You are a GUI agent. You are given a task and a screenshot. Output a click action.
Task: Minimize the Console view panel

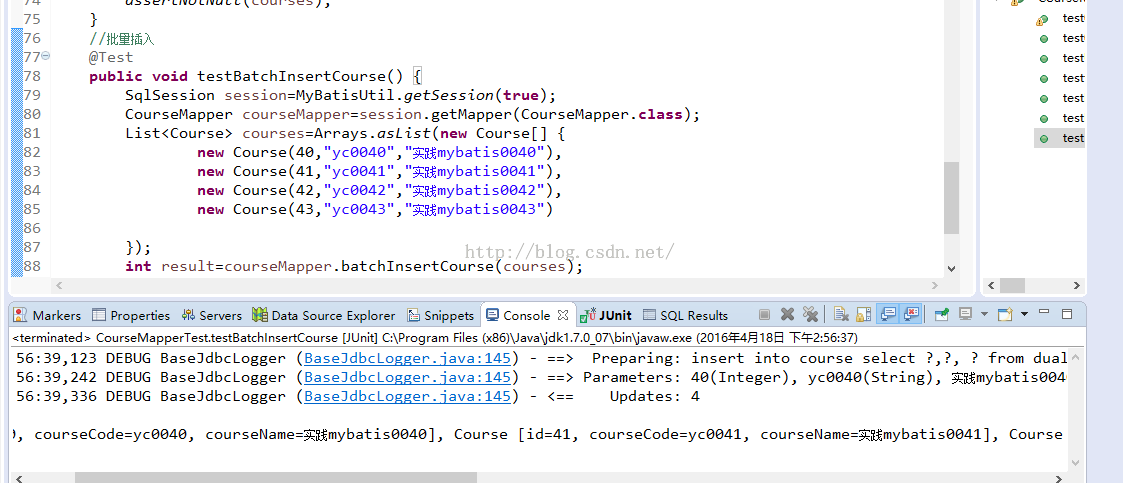click(1044, 312)
